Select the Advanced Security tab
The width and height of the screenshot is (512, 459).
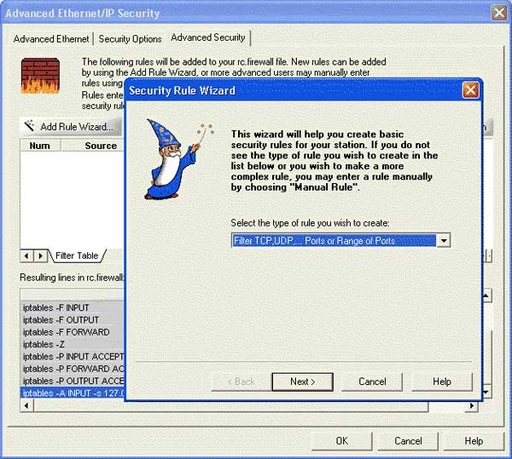click(208, 38)
